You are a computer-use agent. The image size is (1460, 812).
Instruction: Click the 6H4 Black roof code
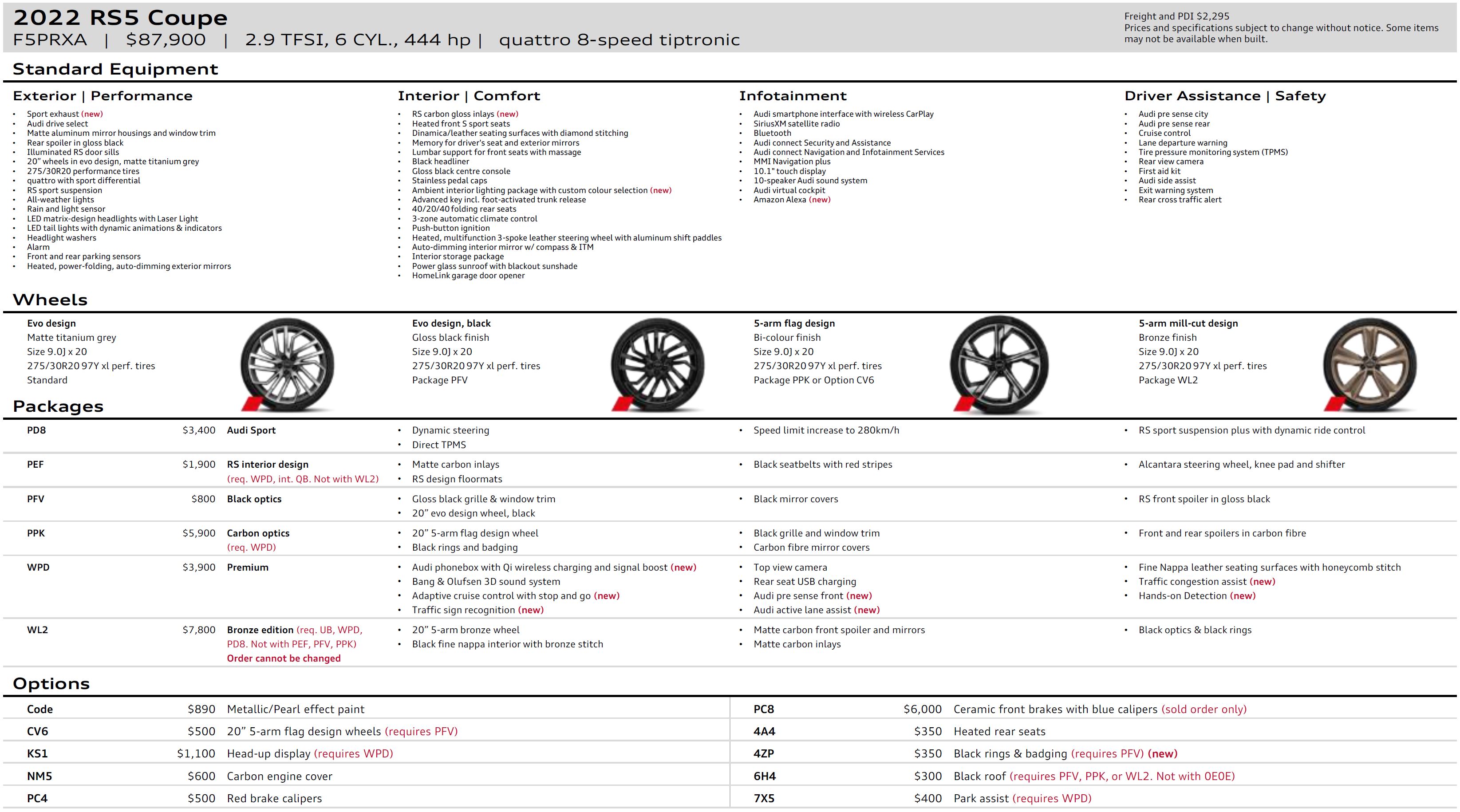coord(765,777)
